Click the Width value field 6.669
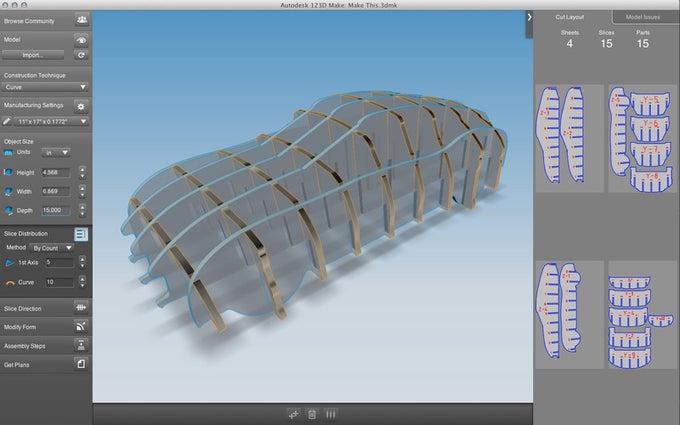 pos(56,191)
